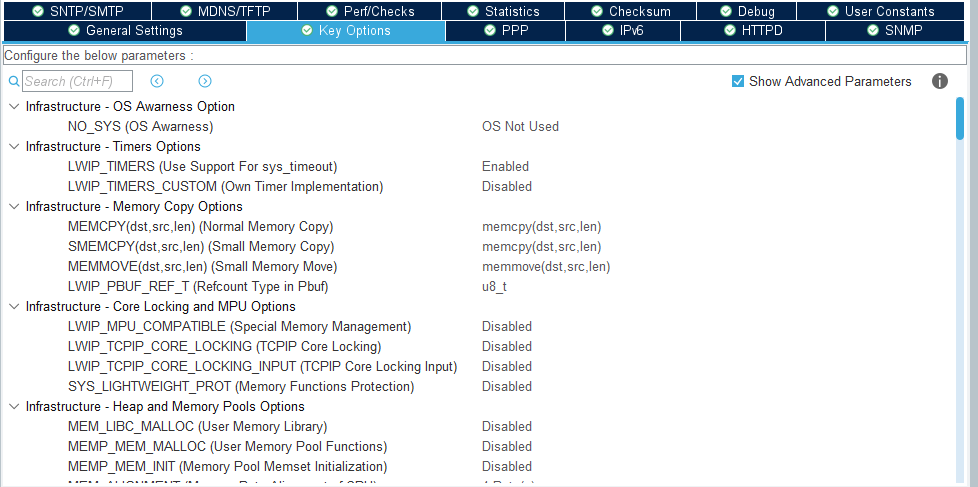Change LWIP_TIMERS Enabled value
978x487 pixels.
click(x=505, y=166)
